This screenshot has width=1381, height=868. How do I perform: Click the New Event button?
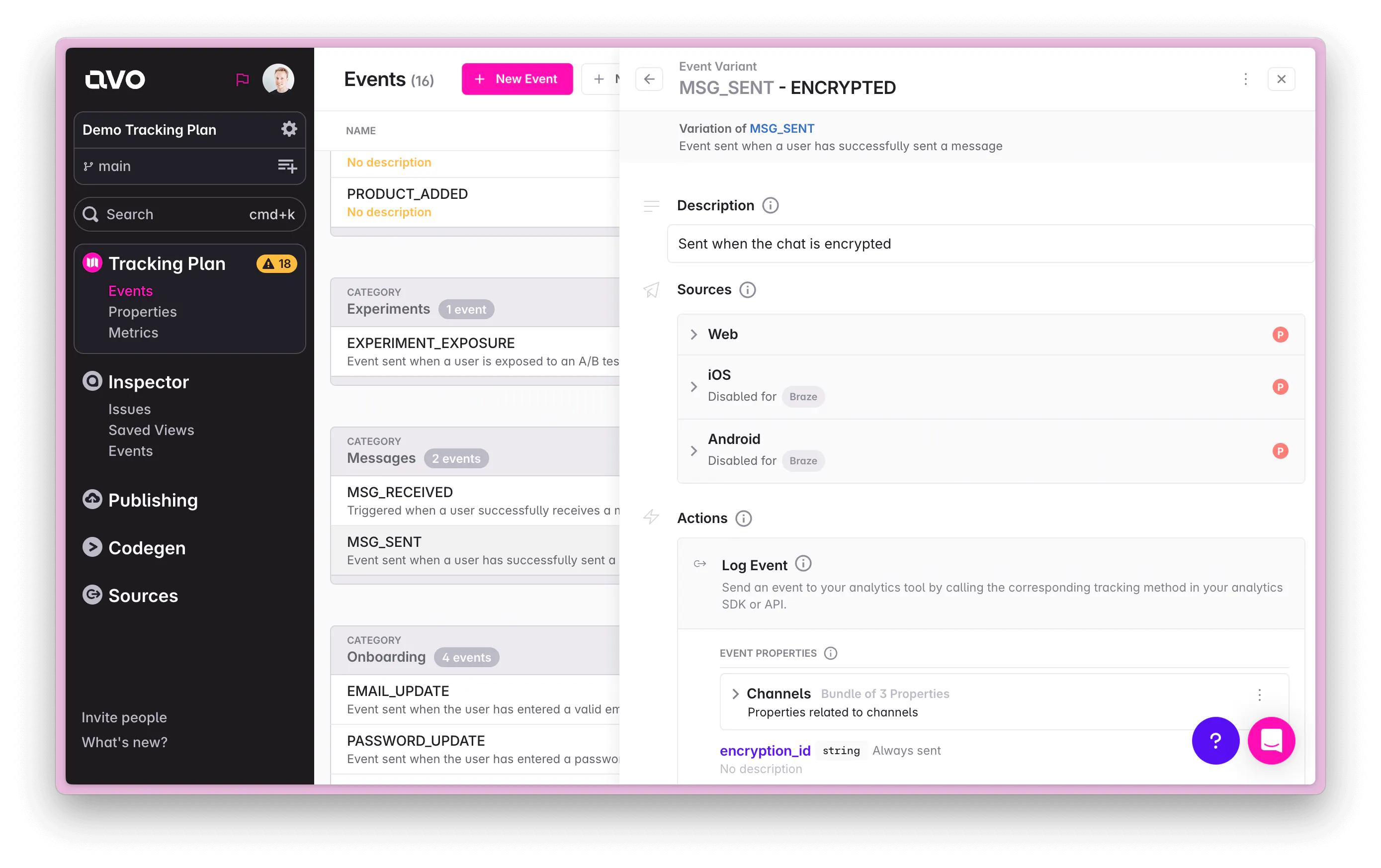tap(517, 79)
